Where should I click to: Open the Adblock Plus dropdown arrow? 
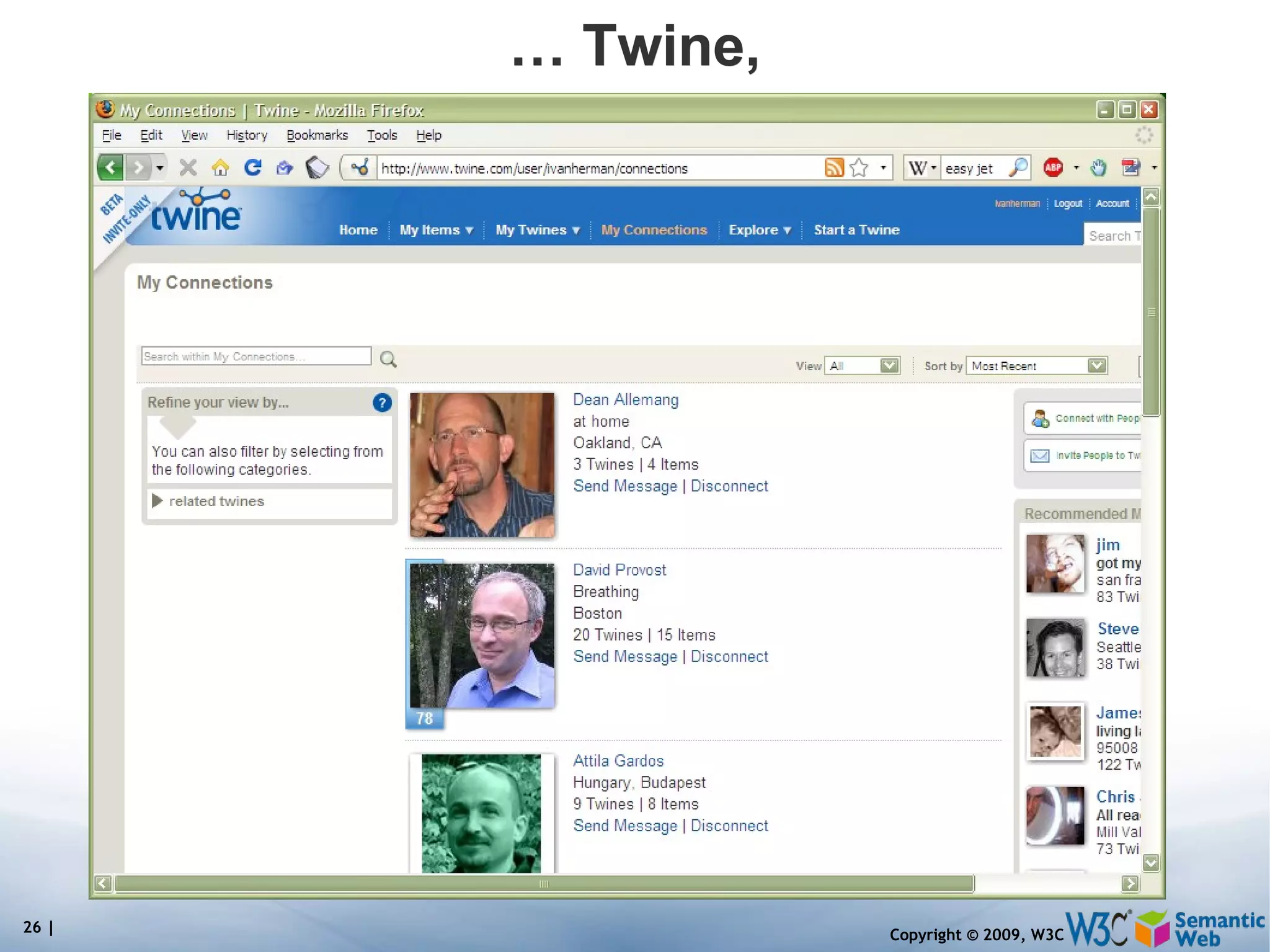[1076, 167]
